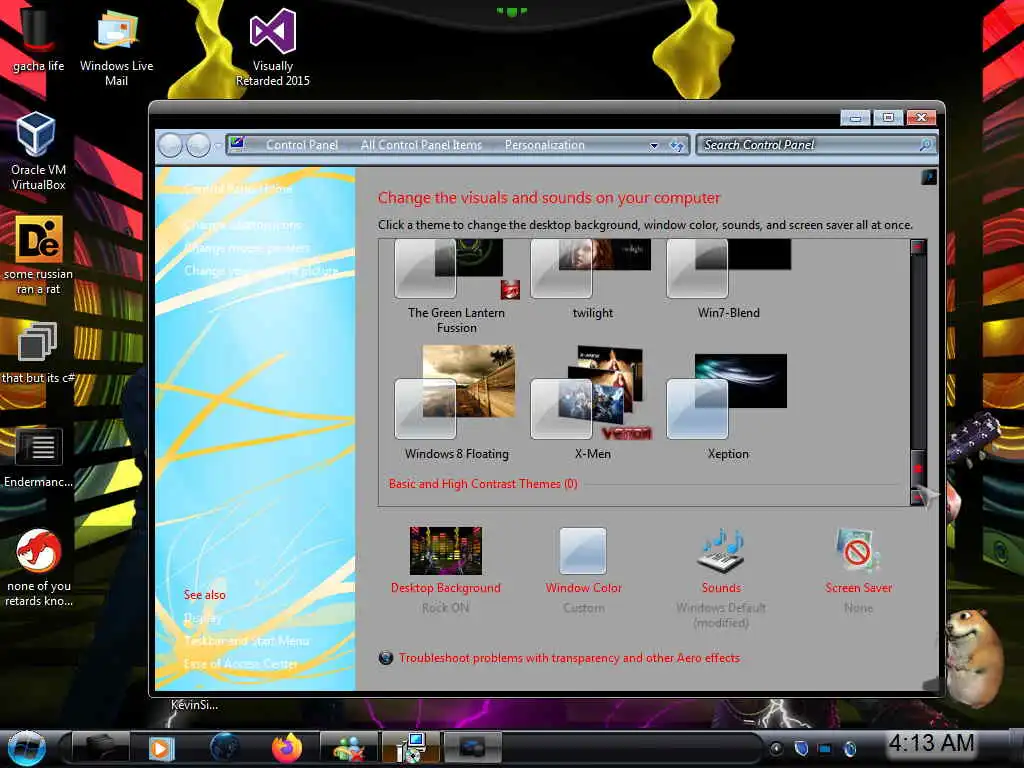Expand the address bar history dropdown
This screenshot has height=768, width=1024.
coord(654,146)
